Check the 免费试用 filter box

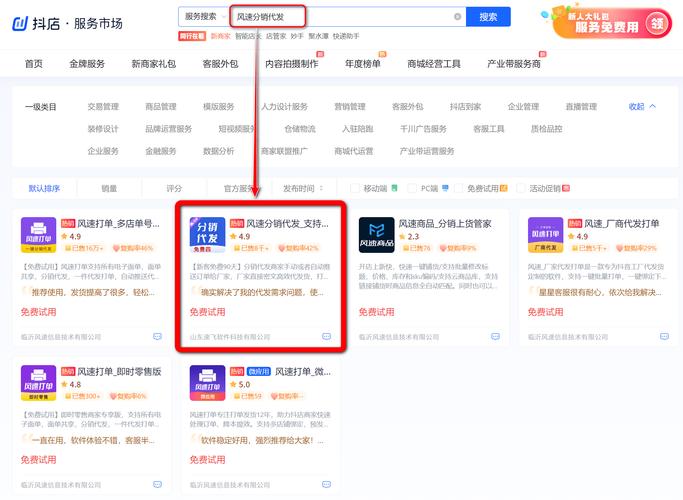[x=460, y=188]
